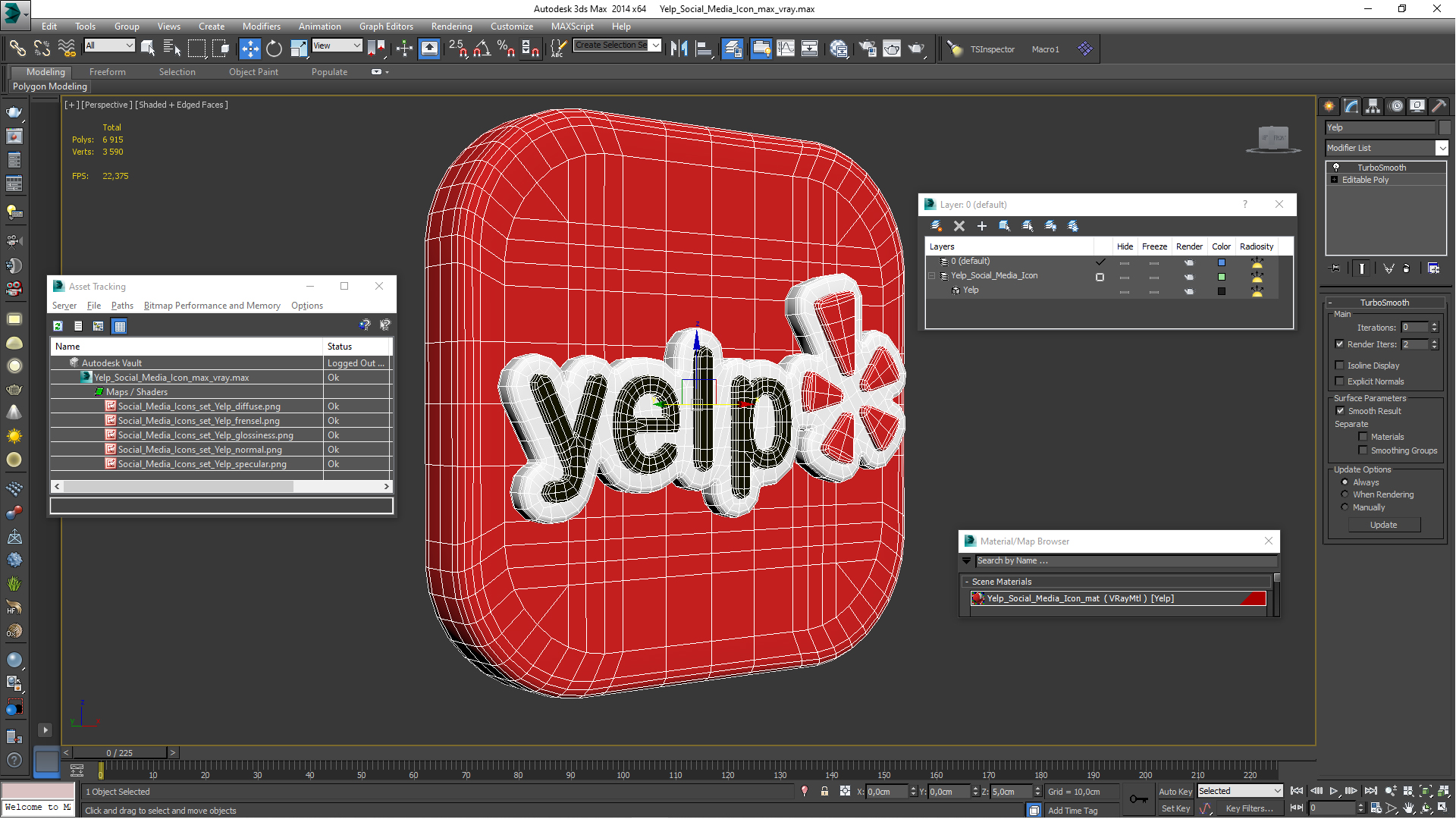
Task: Activate Select and Rotate tool
Action: tap(274, 49)
